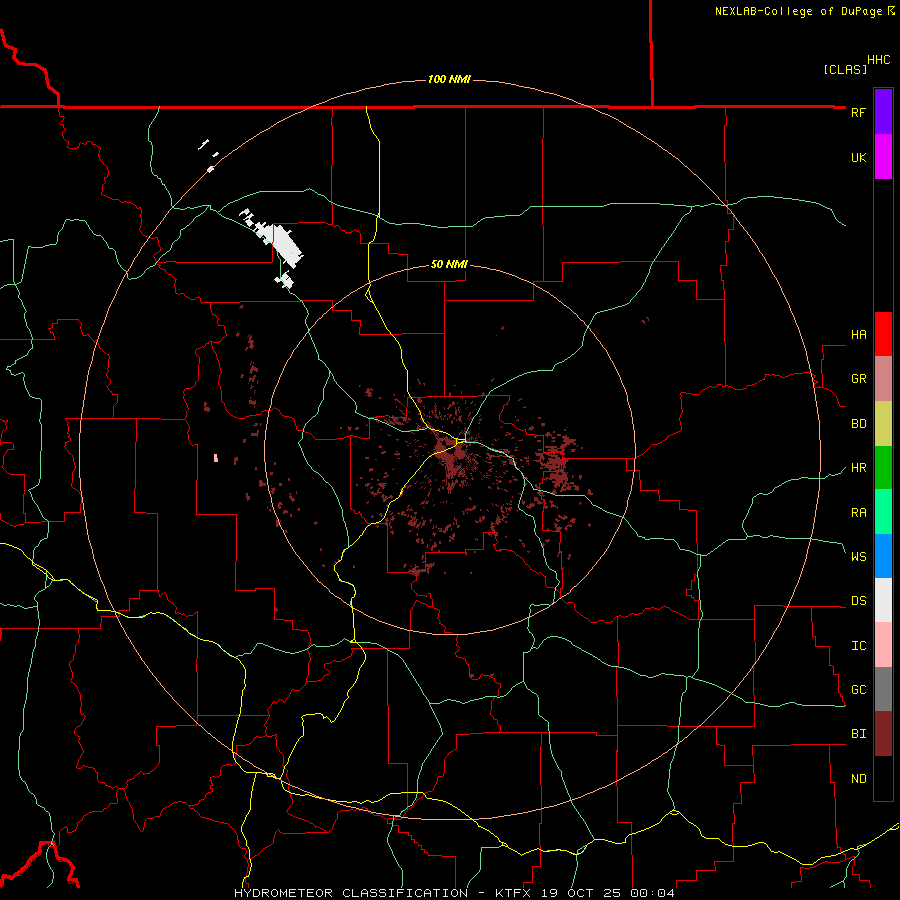The width and height of the screenshot is (900, 900).
Task: Click the bright green RA rain swatch
Action: coord(883,511)
